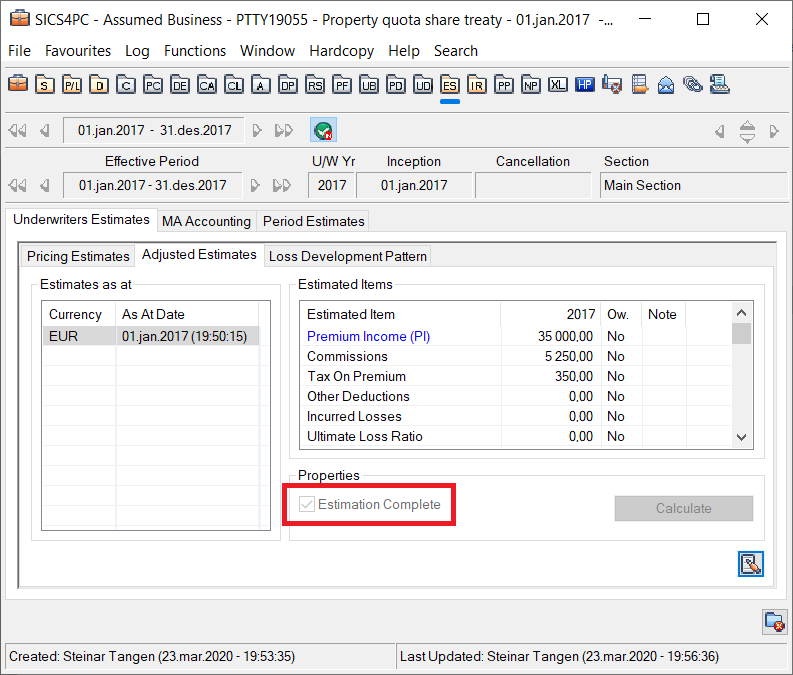Jump to first period in top navigator

coord(17,130)
